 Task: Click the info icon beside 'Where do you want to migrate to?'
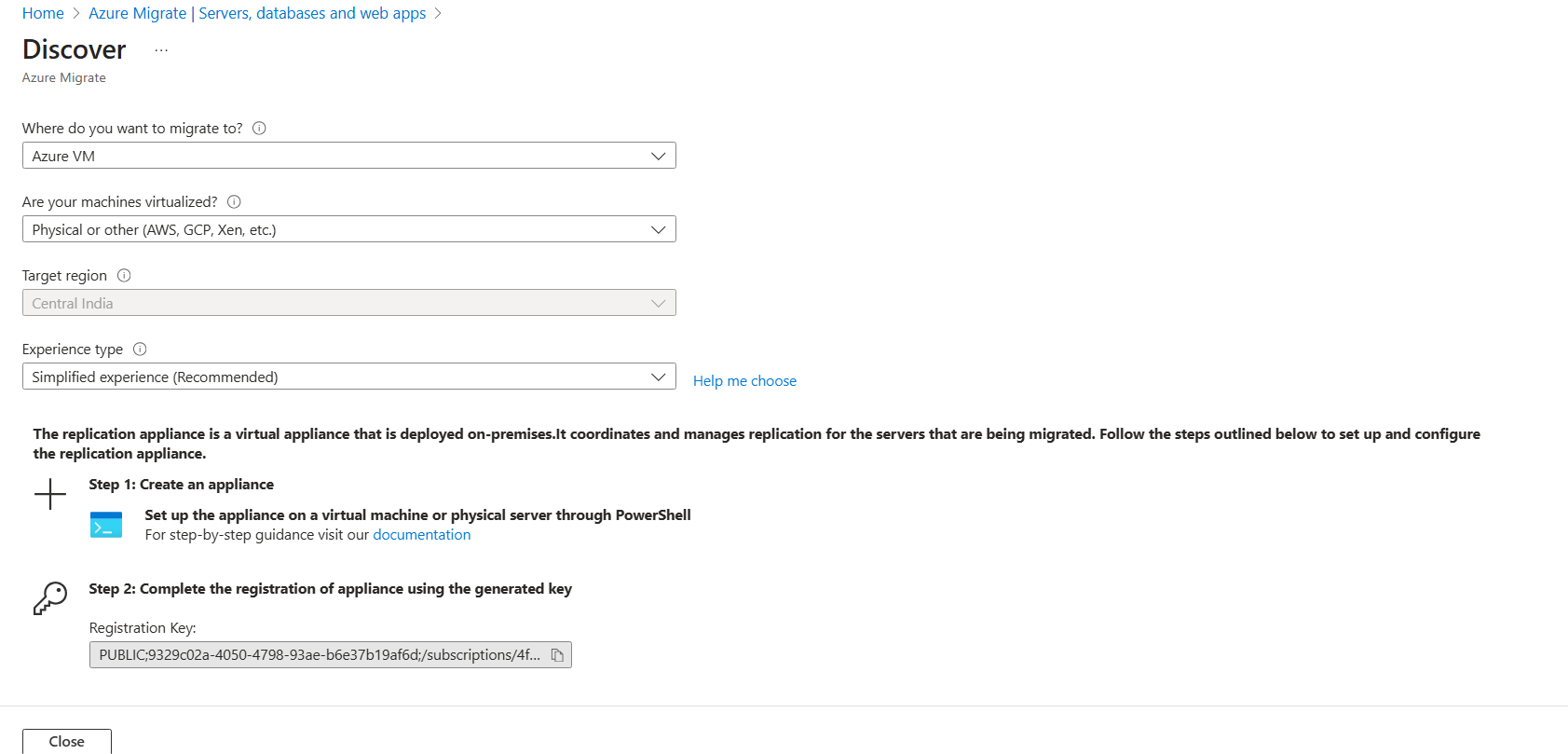(x=260, y=129)
